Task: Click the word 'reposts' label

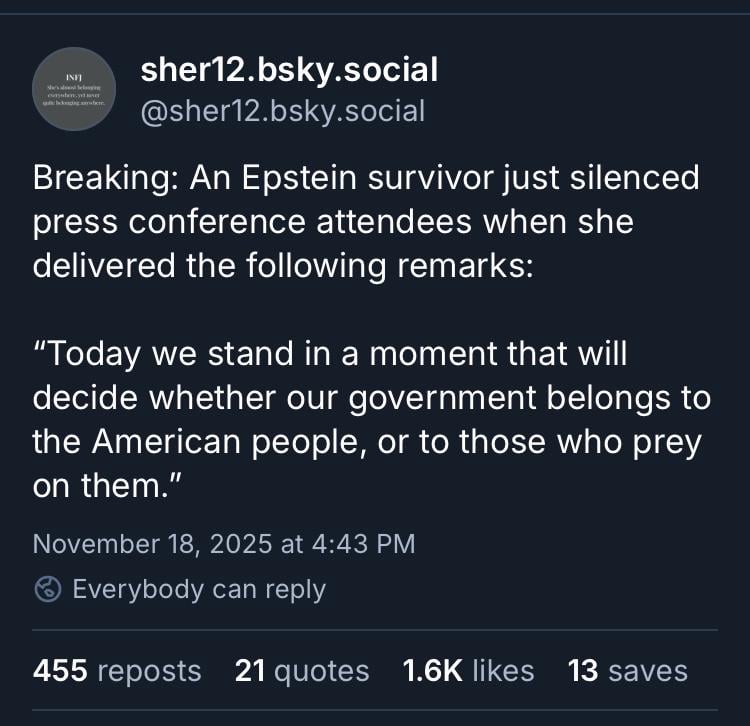Action: (x=149, y=670)
